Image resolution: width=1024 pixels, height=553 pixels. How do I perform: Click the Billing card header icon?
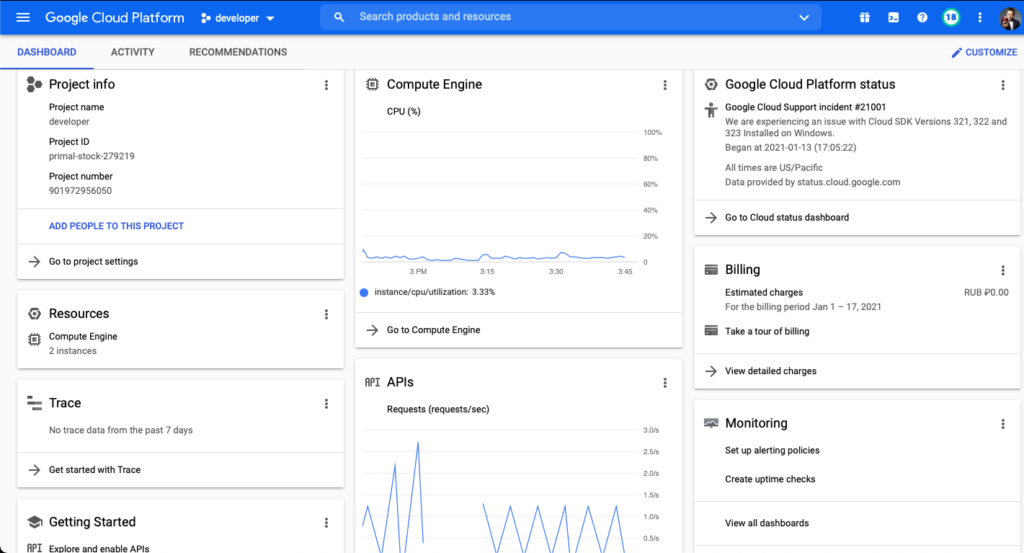[x=711, y=270]
